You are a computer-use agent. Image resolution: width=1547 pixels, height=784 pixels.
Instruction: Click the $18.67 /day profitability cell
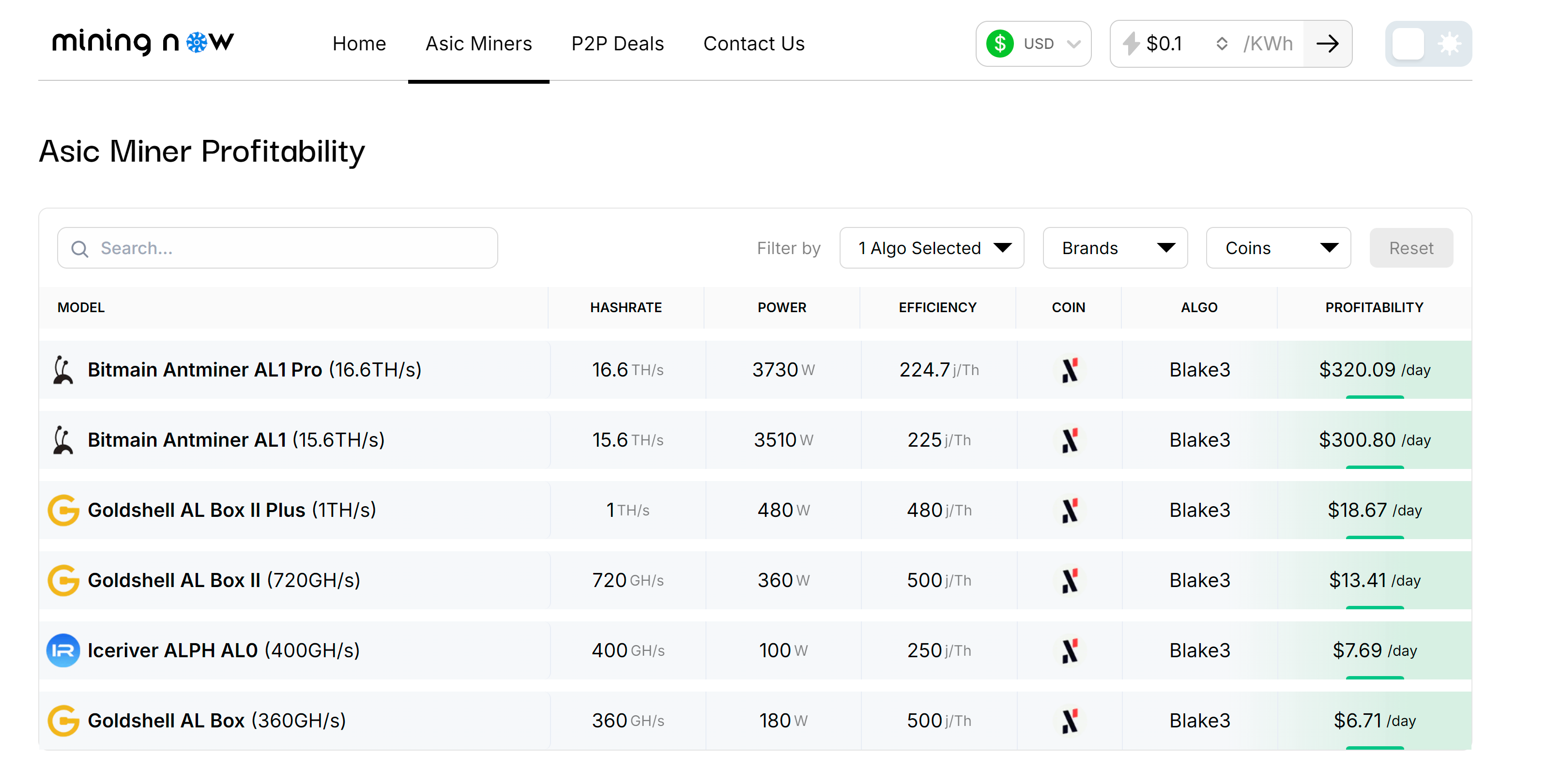(x=1375, y=510)
